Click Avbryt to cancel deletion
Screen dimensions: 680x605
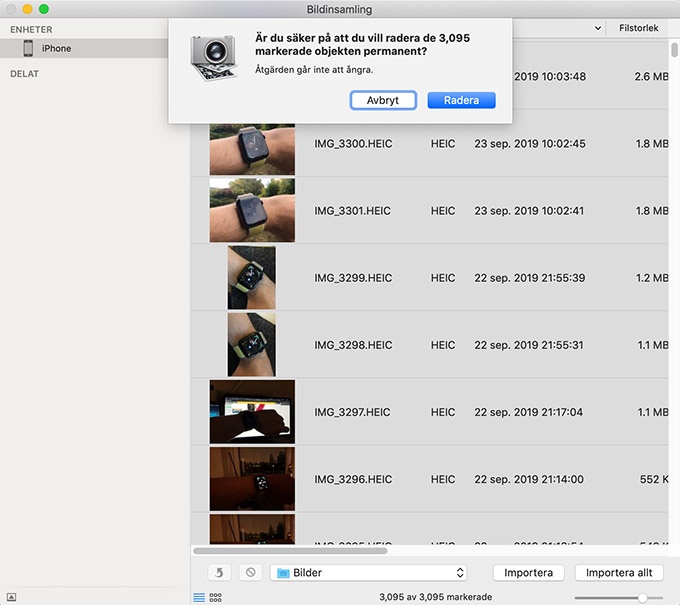tap(383, 100)
